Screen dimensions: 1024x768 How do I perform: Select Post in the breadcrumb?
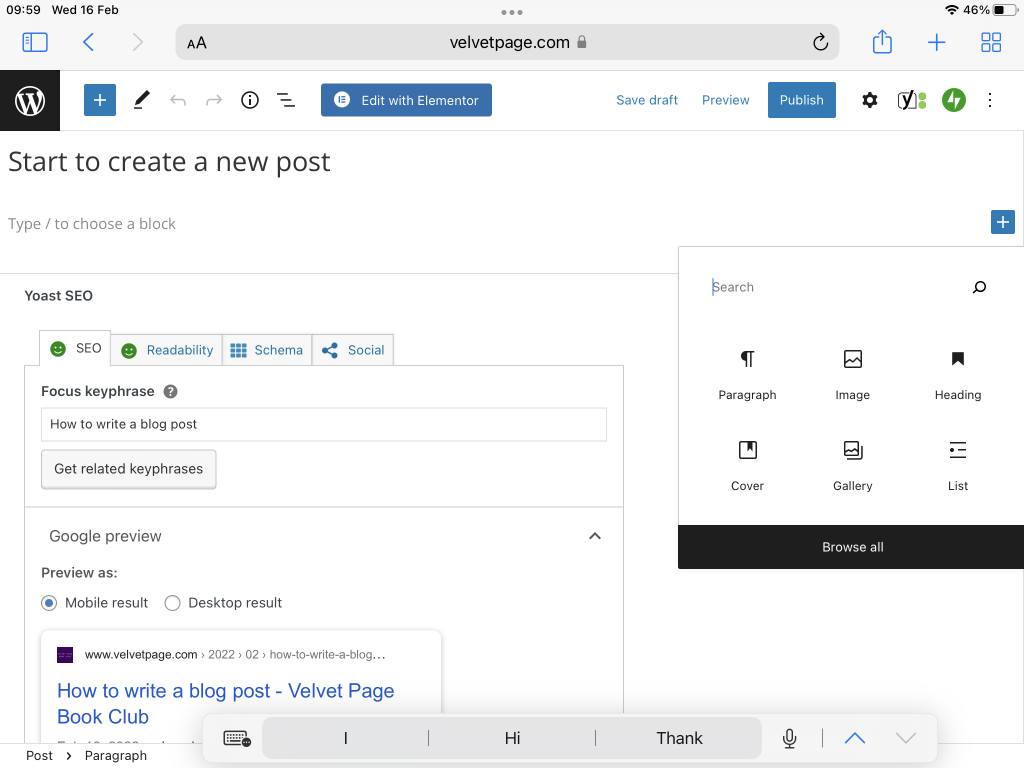tap(39, 756)
